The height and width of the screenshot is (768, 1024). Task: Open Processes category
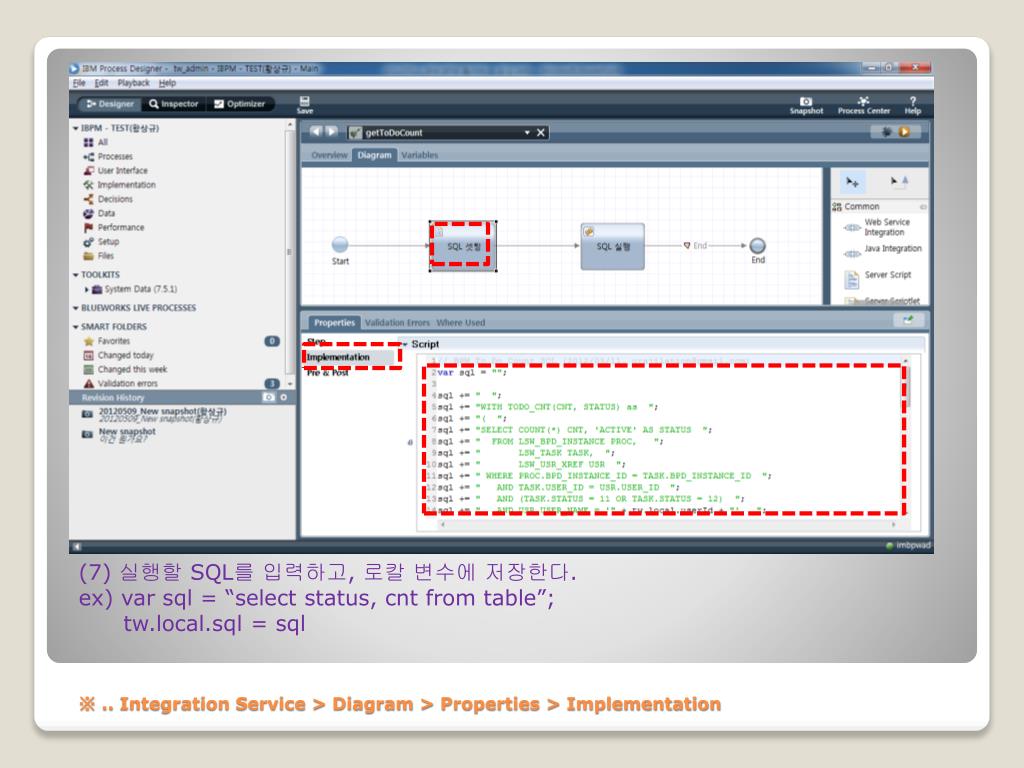click(x=108, y=157)
